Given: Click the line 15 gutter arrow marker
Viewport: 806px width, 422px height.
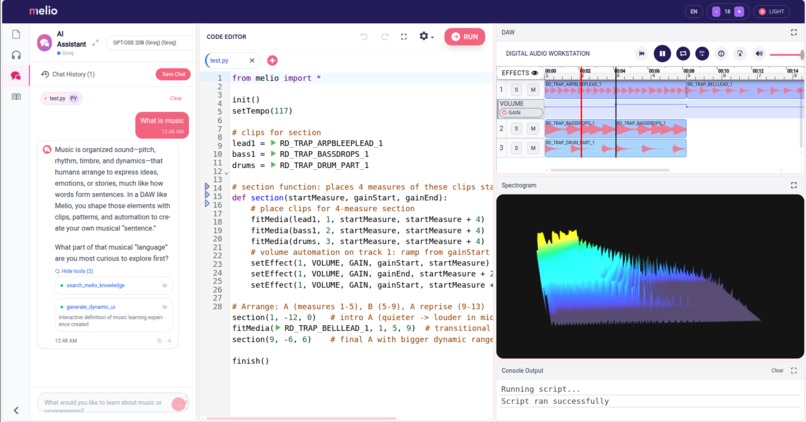Looking at the screenshot, I should (x=207, y=195).
